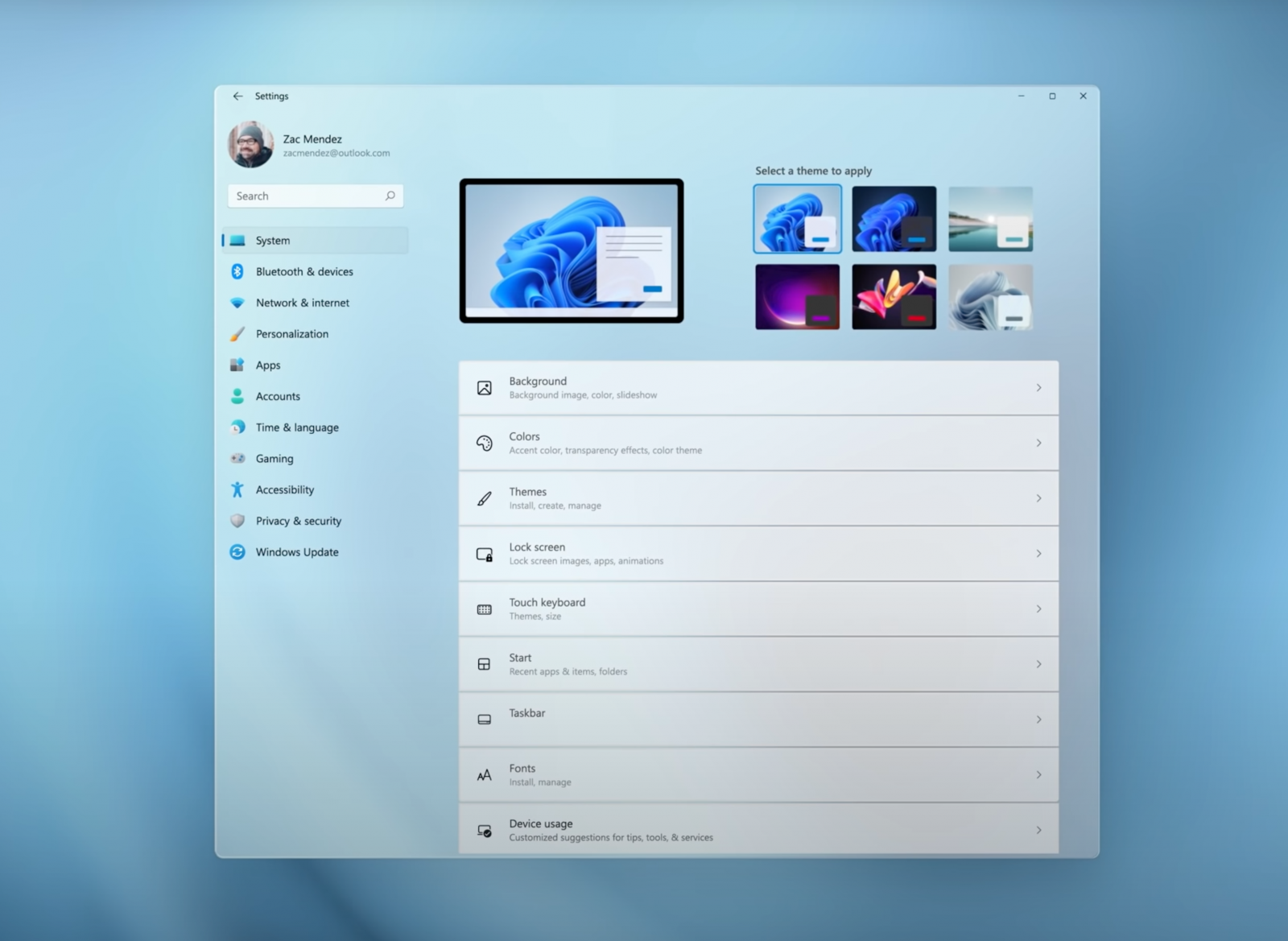Click the red flower theme thumbnail
The image size is (1288, 941).
pyautogui.click(x=894, y=296)
